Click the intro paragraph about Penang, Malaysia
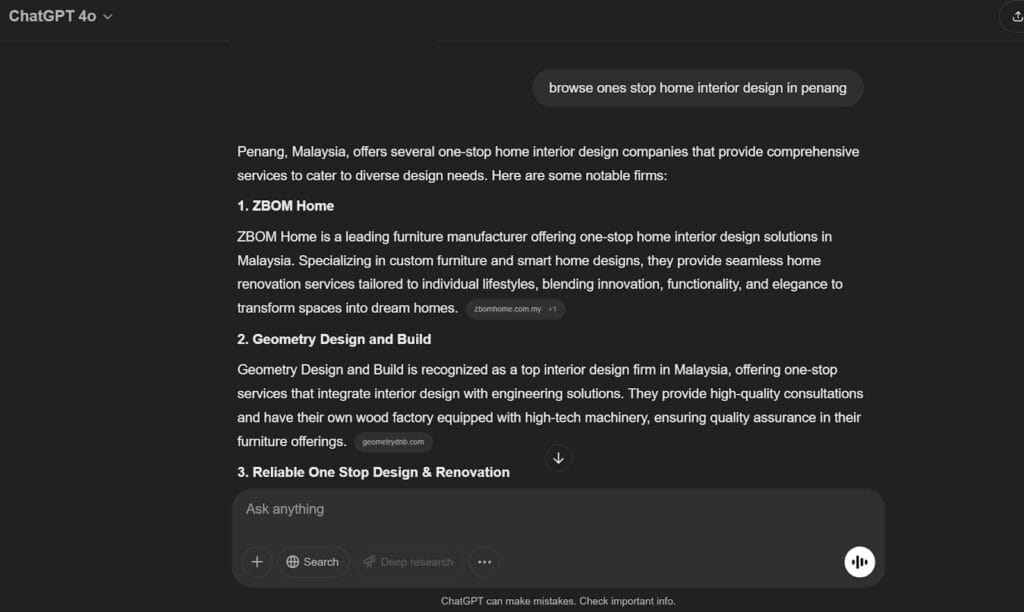This screenshot has height=612, width=1024. point(547,164)
